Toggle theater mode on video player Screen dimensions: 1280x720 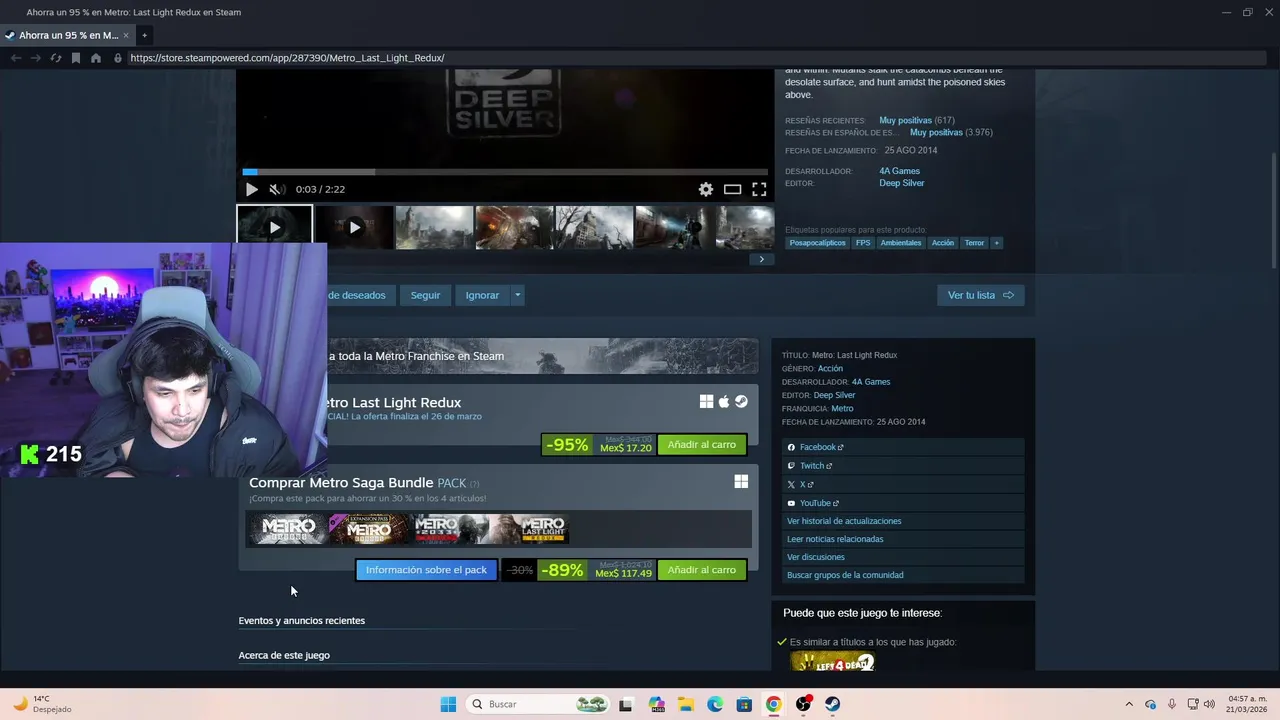coord(732,189)
